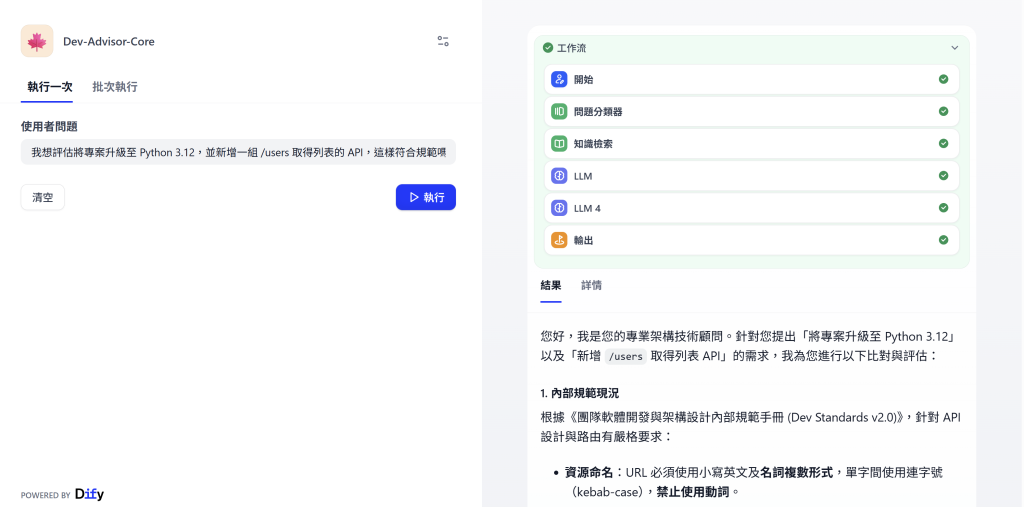Click the 清空 clear button
Screen dimensions: 1024x507
tap(42, 197)
